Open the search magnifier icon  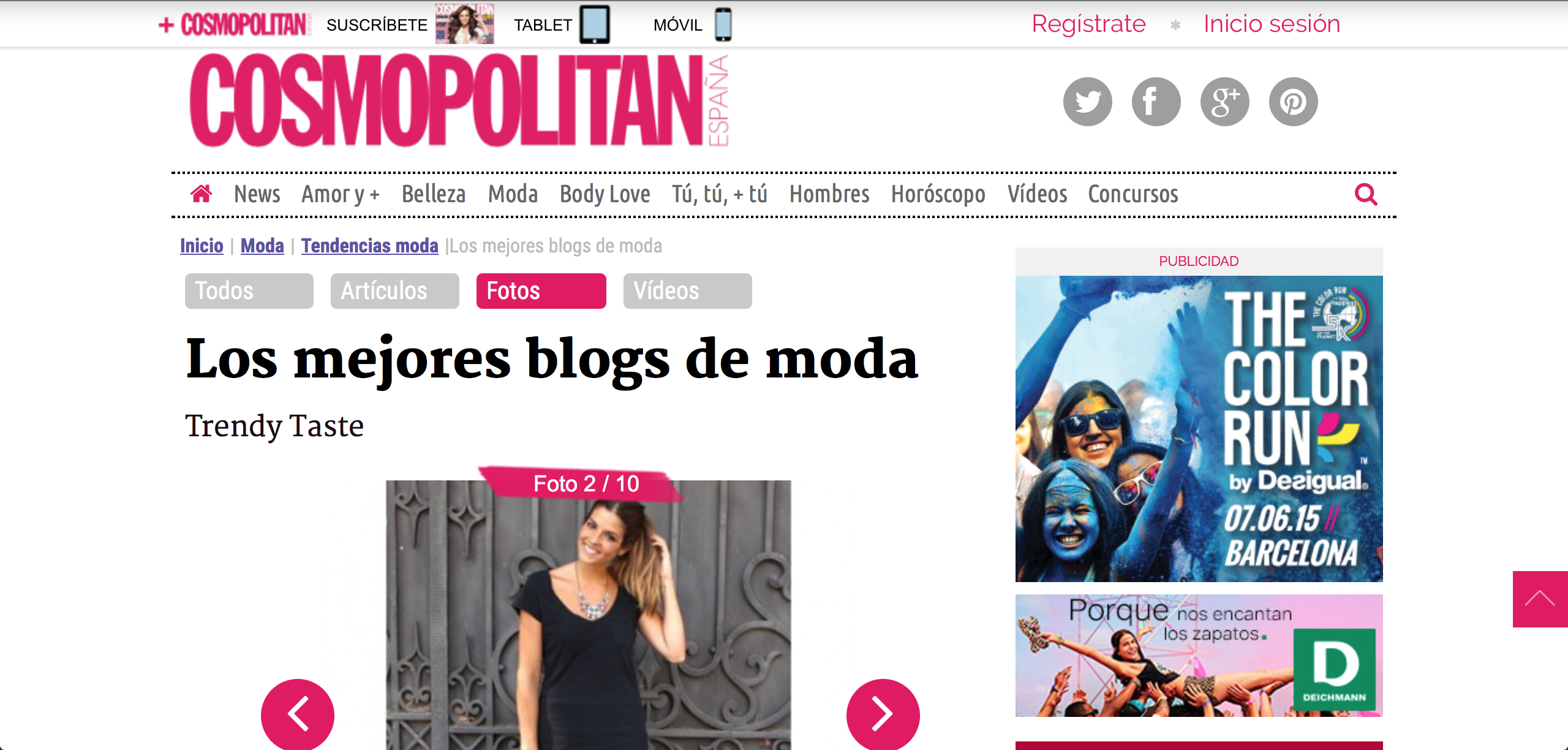[x=1366, y=195]
